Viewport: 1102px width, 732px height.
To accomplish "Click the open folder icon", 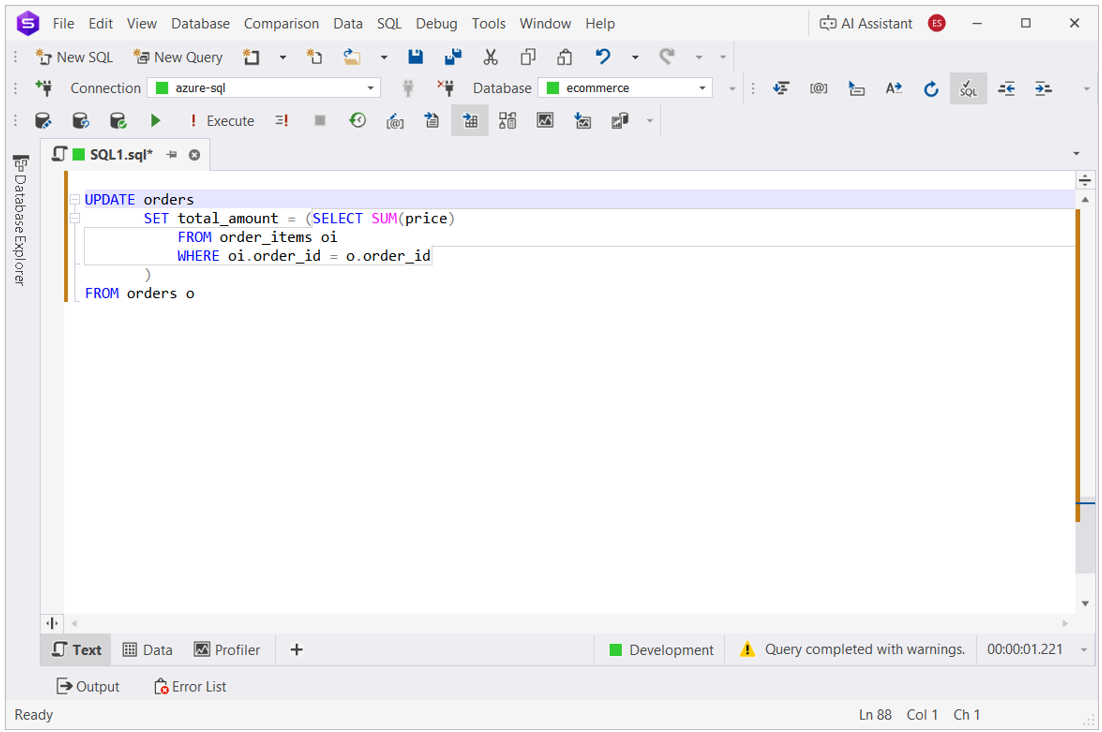I will 352,57.
